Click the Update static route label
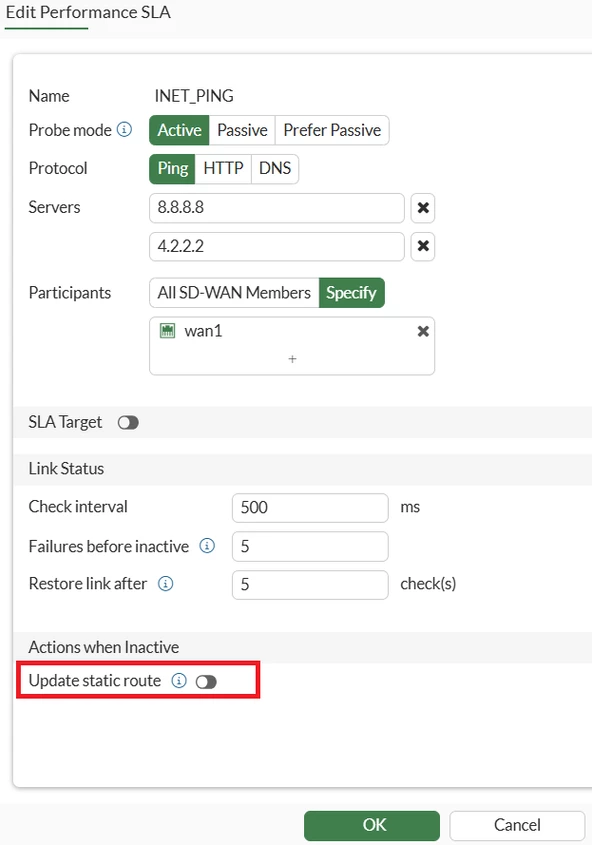This screenshot has height=845, width=592. coord(95,681)
